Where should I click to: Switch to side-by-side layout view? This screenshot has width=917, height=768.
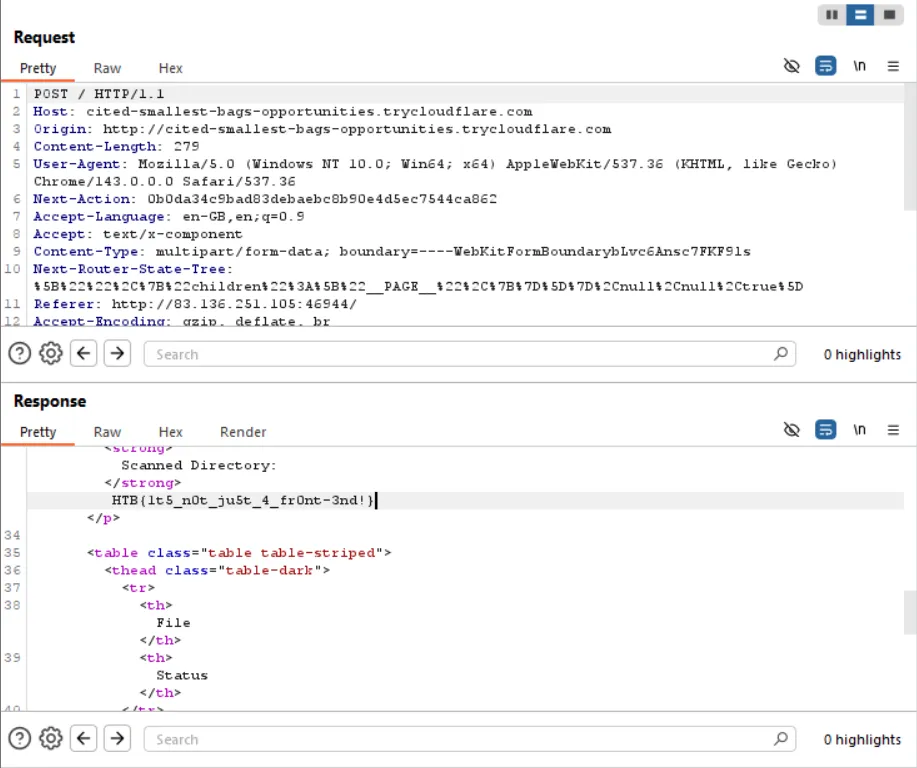tap(831, 15)
